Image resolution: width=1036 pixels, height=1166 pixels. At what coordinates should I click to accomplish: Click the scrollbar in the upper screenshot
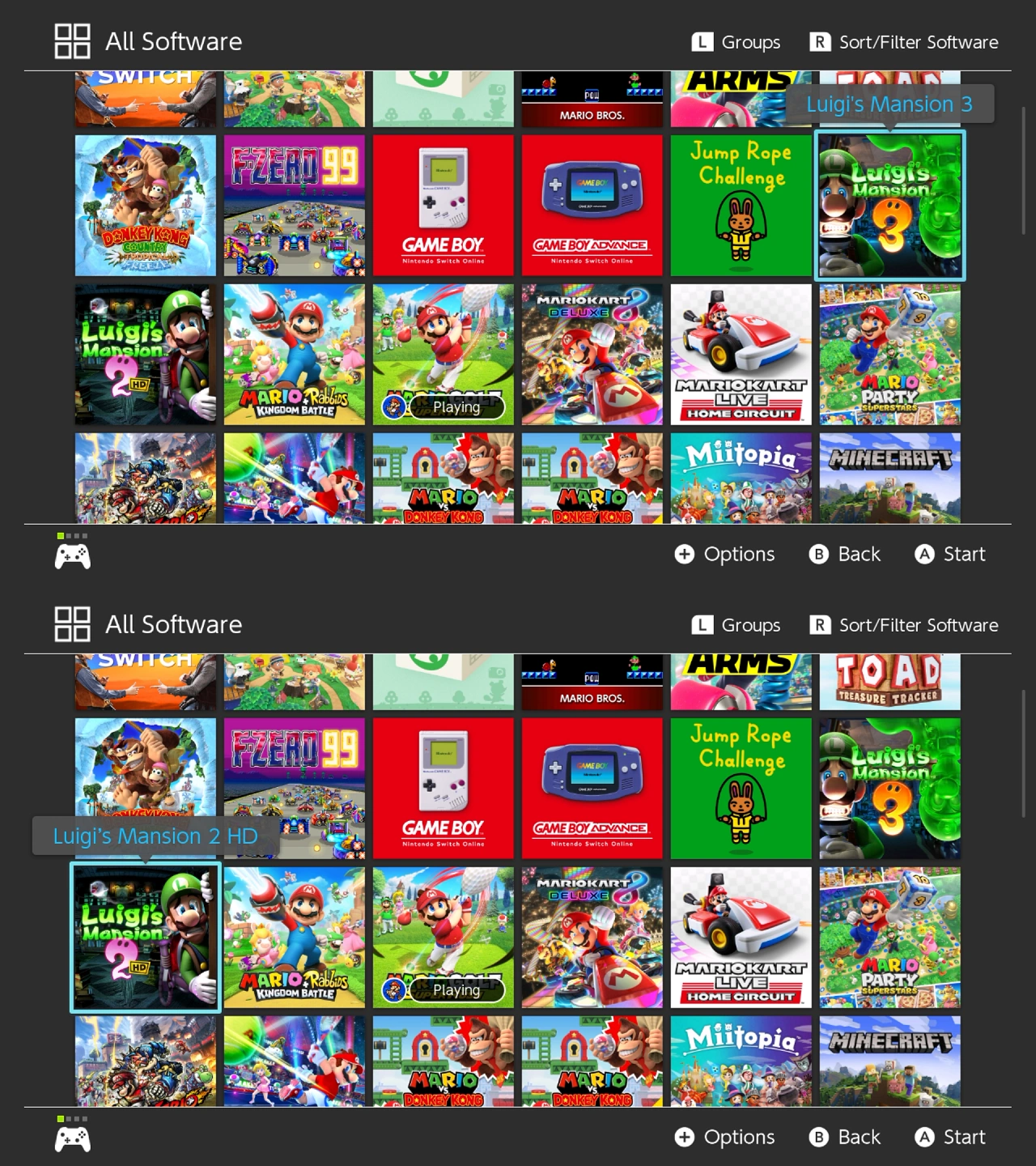coord(1024,170)
